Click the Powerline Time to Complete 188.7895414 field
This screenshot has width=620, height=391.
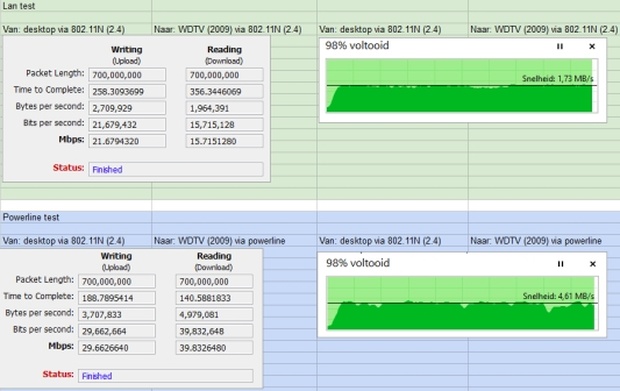(x=117, y=298)
